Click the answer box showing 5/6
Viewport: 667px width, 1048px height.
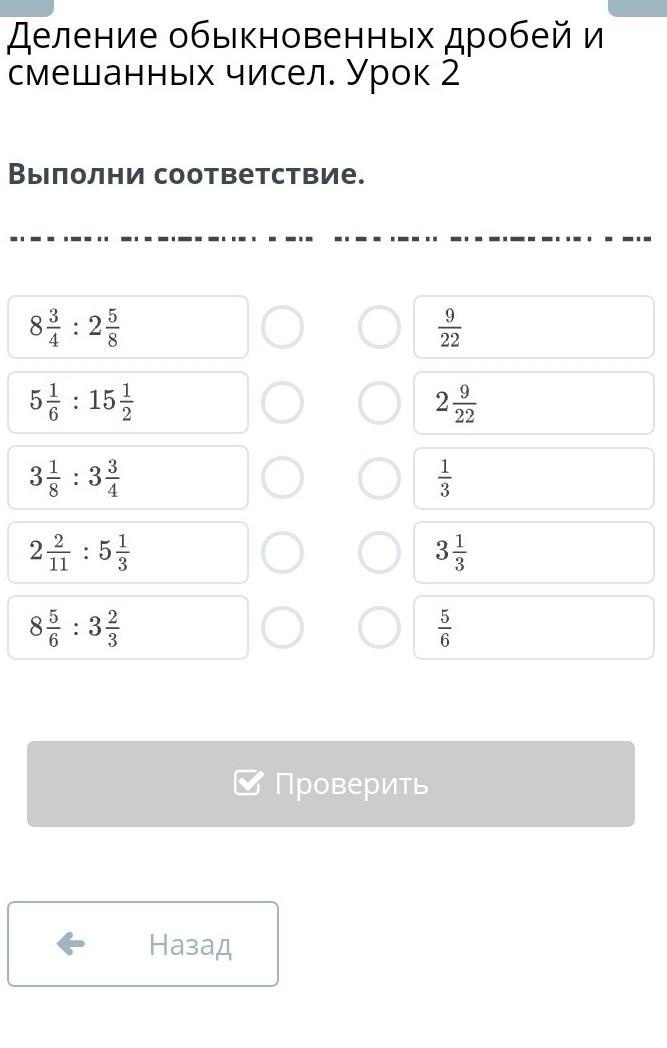pyautogui.click(x=534, y=628)
